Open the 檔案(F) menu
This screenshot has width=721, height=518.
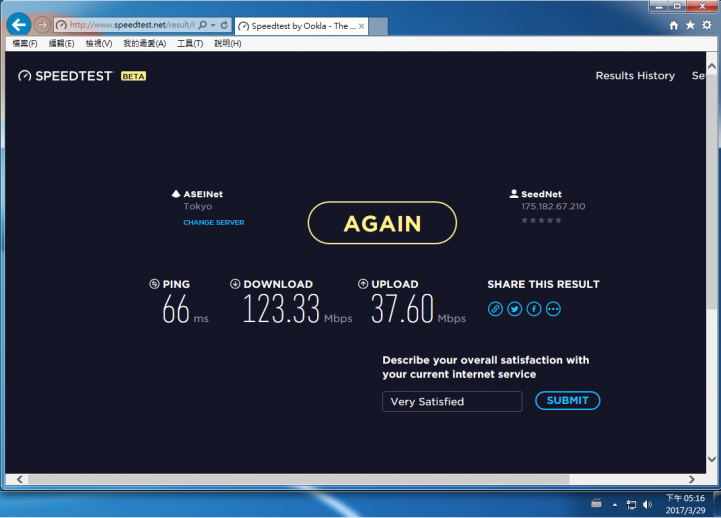pos(25,43)
